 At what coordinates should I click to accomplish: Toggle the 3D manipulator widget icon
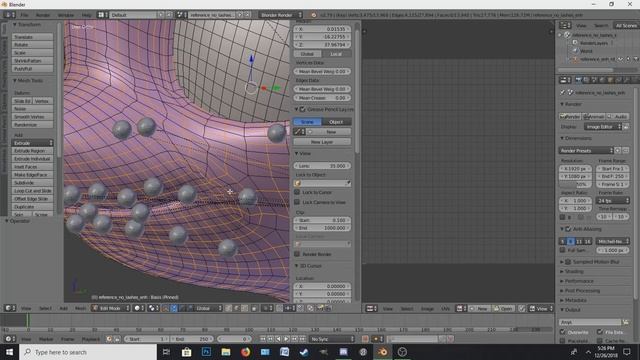[166, 308]
